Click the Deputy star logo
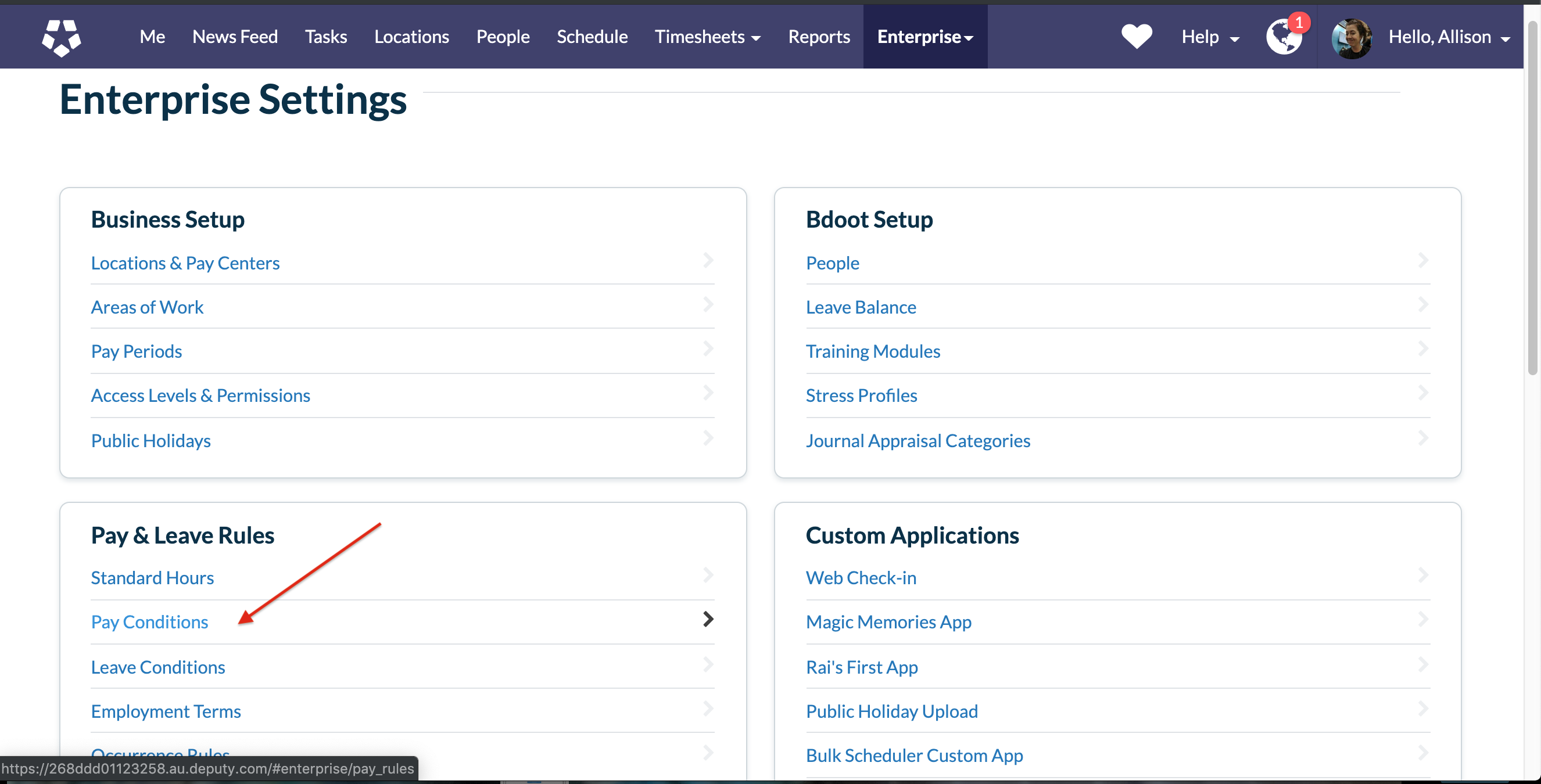This screenshot has height=784, width=1541. click(62, 37)
